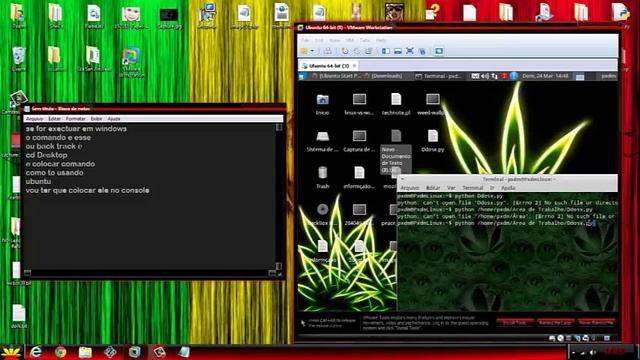Open Editar menu in the Terminal window
The width and height of the screenshot is (640, 360).
pos(433,188)
